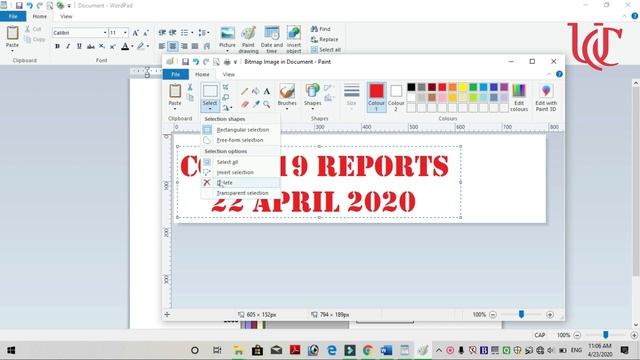Click Find in WordPad editing group
The width and height of the screenshot is (640, 360).
click(x=321, y=29)
